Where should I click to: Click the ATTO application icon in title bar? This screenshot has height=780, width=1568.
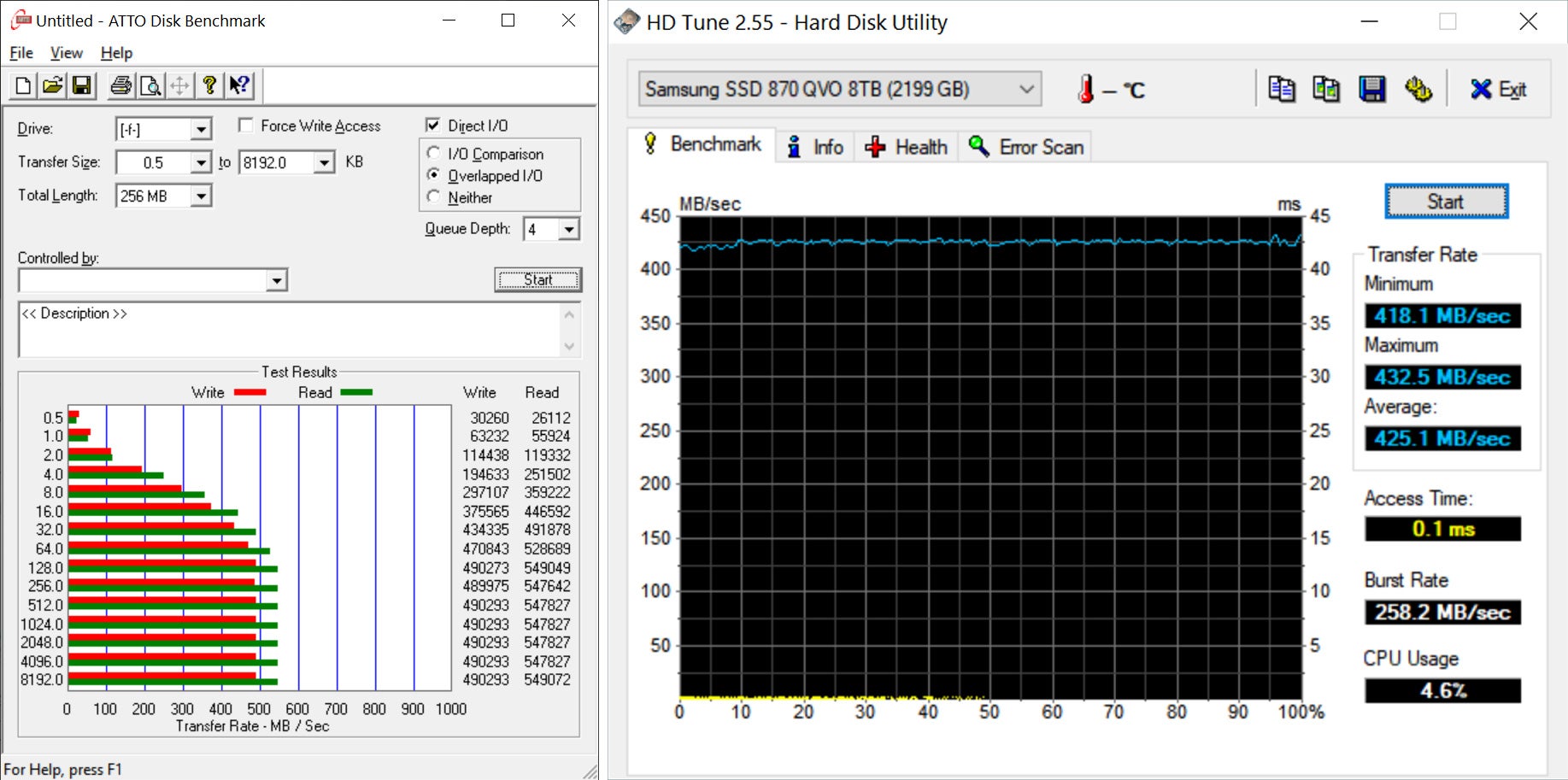21,20
